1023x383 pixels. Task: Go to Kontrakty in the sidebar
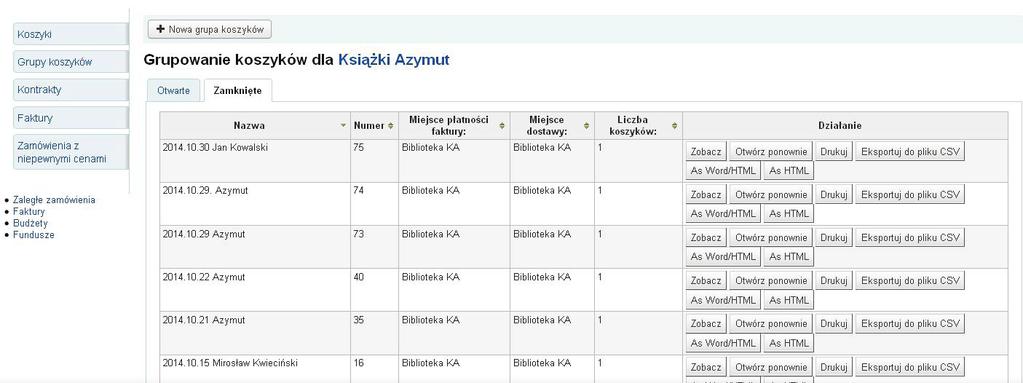pos(70,90)
